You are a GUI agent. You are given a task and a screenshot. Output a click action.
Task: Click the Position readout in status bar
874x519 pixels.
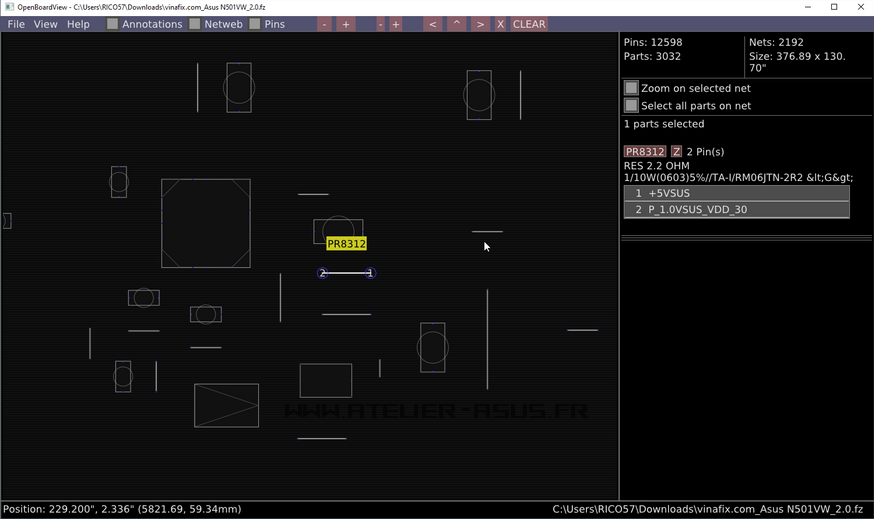[122, 509]
